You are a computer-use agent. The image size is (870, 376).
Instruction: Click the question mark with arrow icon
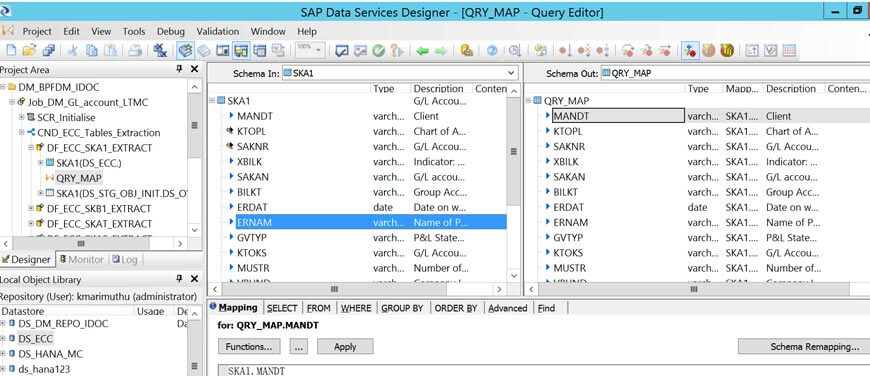[397, 50]
